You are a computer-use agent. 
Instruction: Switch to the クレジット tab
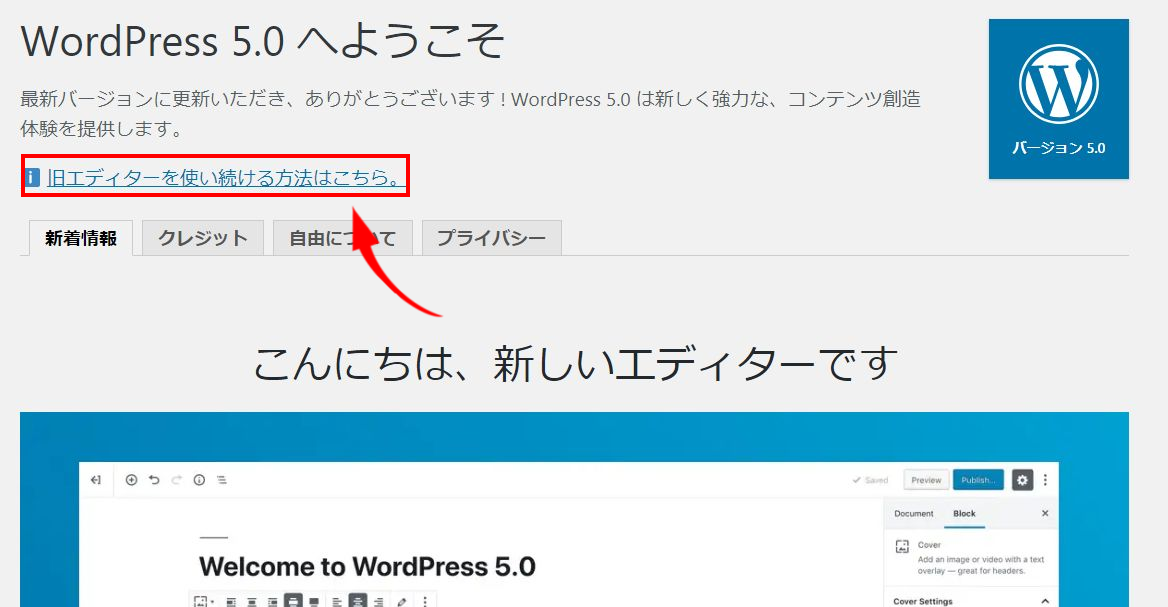203,238
